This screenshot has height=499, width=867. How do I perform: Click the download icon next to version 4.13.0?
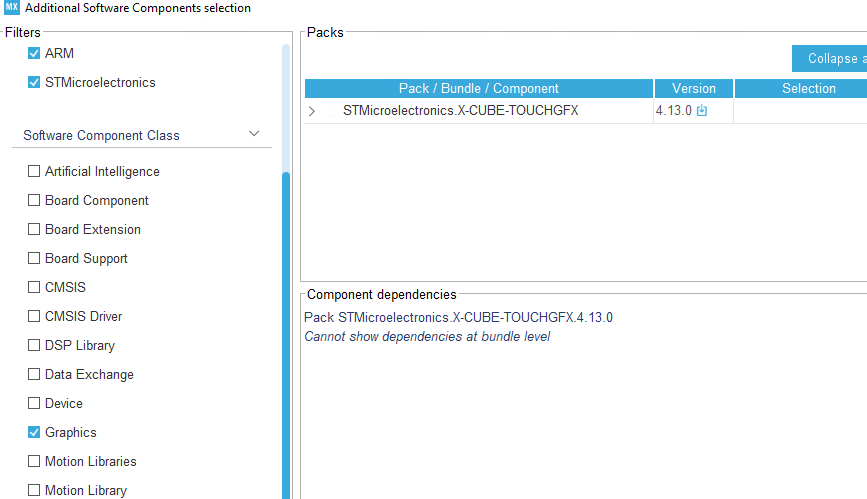(702, 110)
